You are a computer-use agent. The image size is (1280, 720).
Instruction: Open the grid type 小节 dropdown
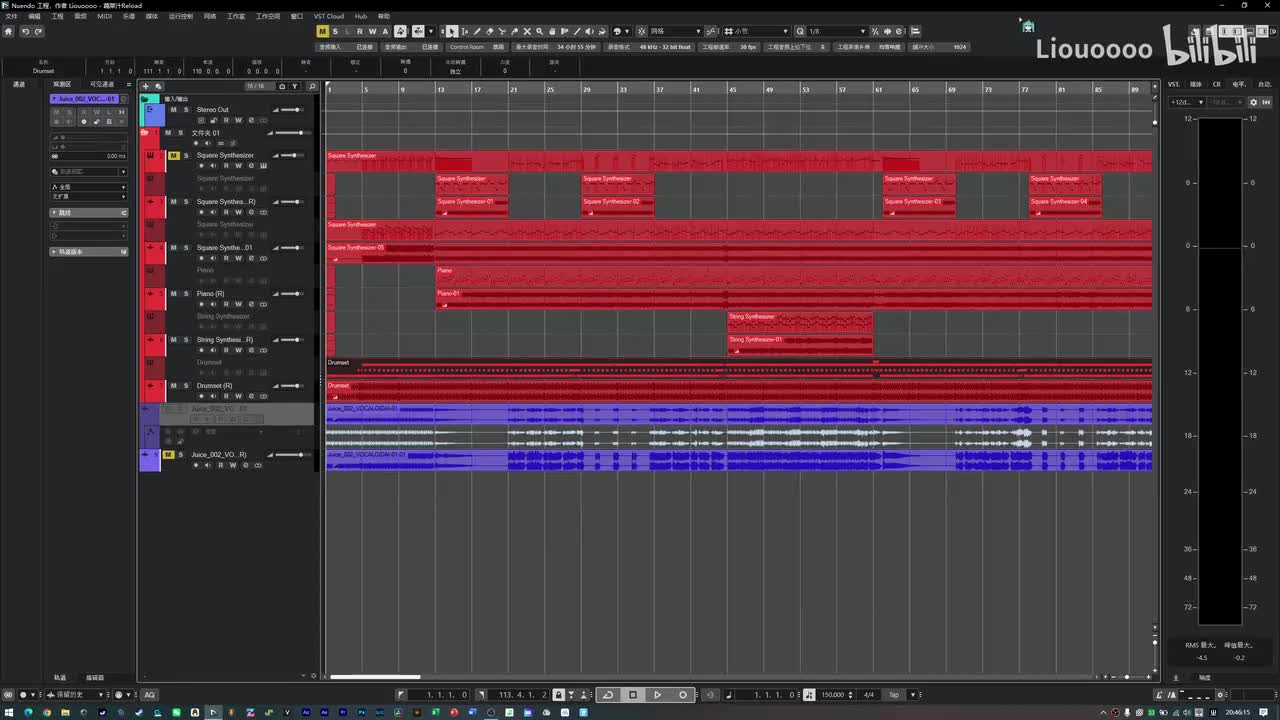(x=756, y=31)
